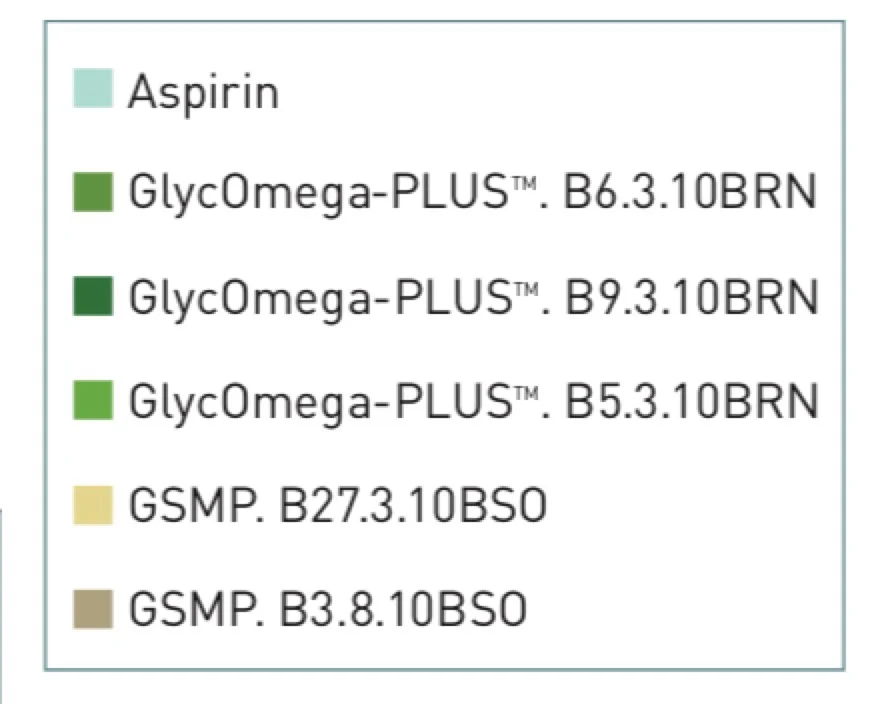Click the trademark symbol in the B5.3.10BRN entry
This screenshot has width=892, height=704.
click(533, 391)
